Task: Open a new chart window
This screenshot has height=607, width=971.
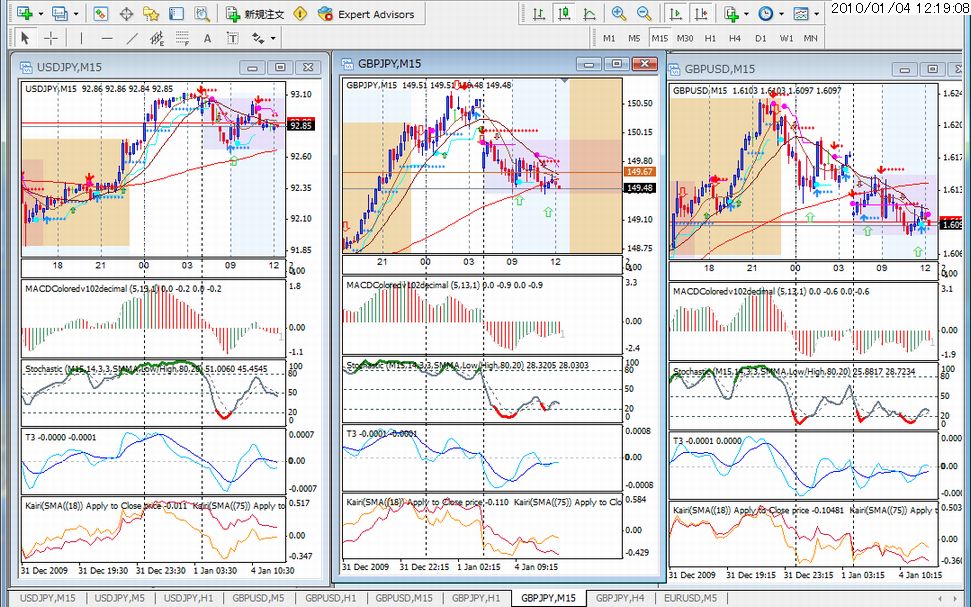Action: pos(25,13)
